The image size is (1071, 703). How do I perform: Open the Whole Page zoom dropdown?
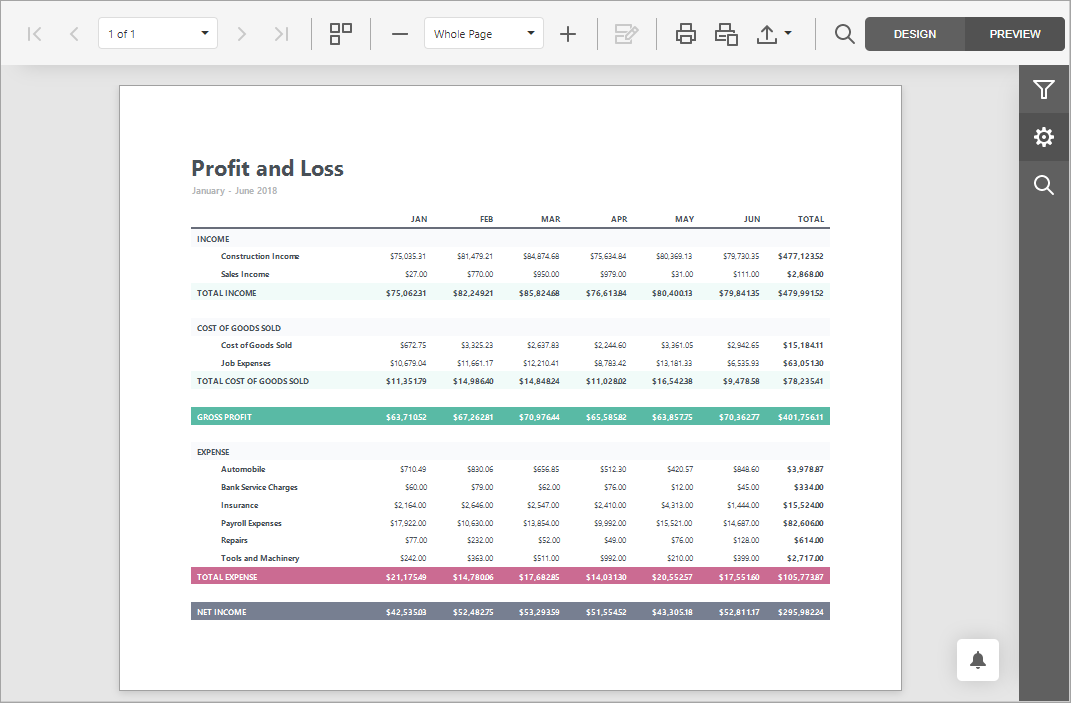(483, 33)
